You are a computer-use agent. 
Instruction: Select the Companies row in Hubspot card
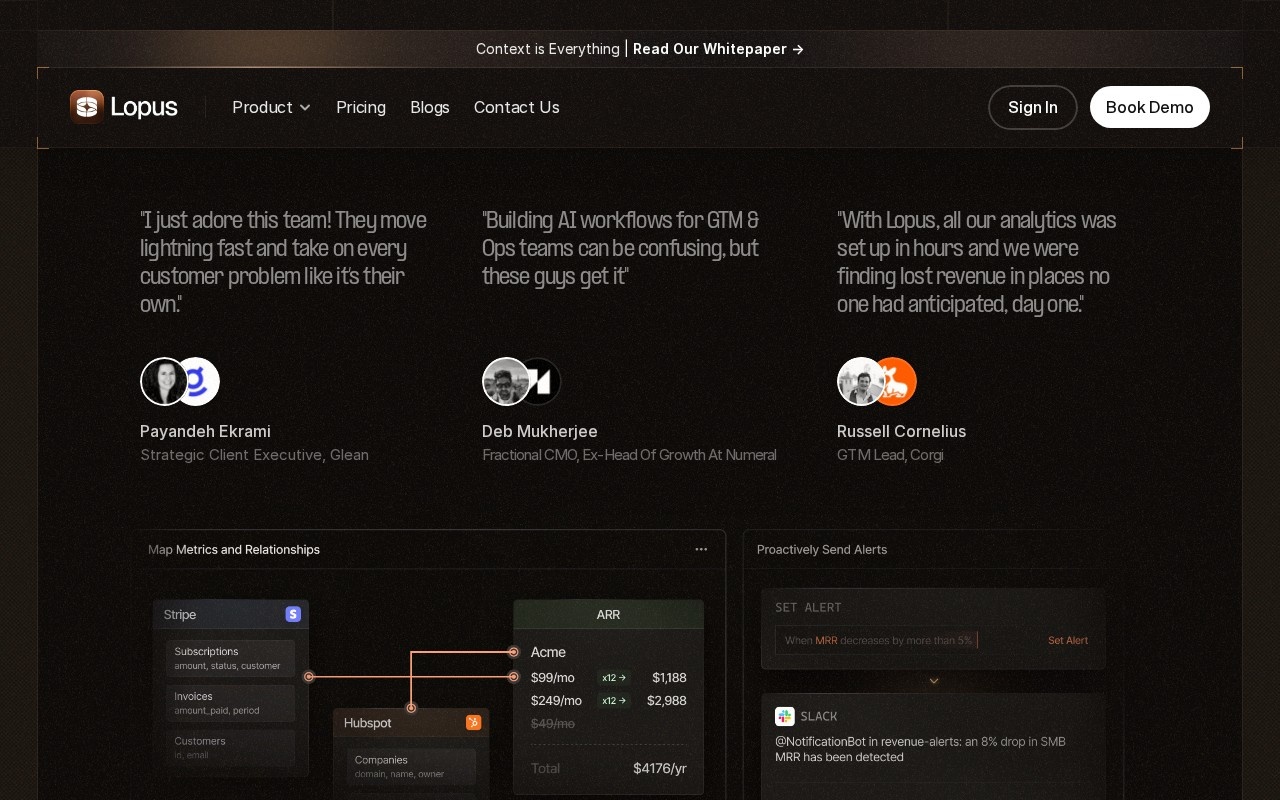coord(411,766)
